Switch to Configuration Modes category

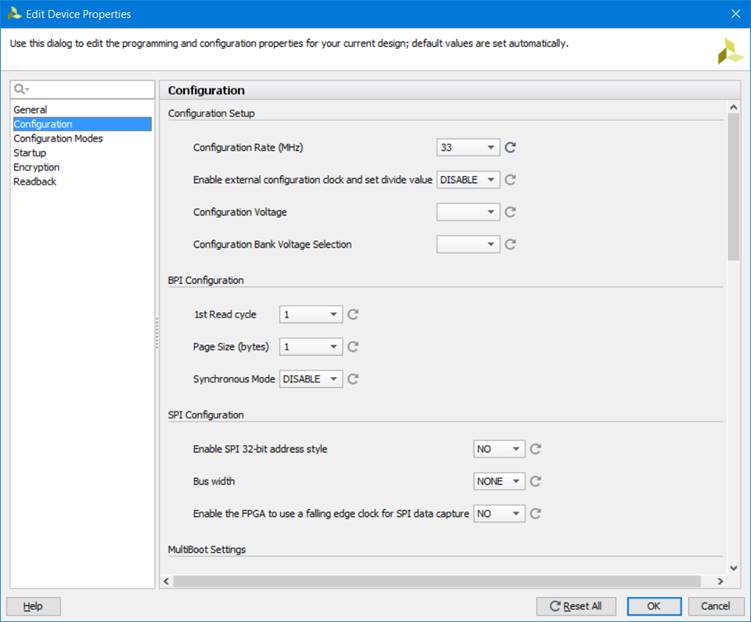58,139
